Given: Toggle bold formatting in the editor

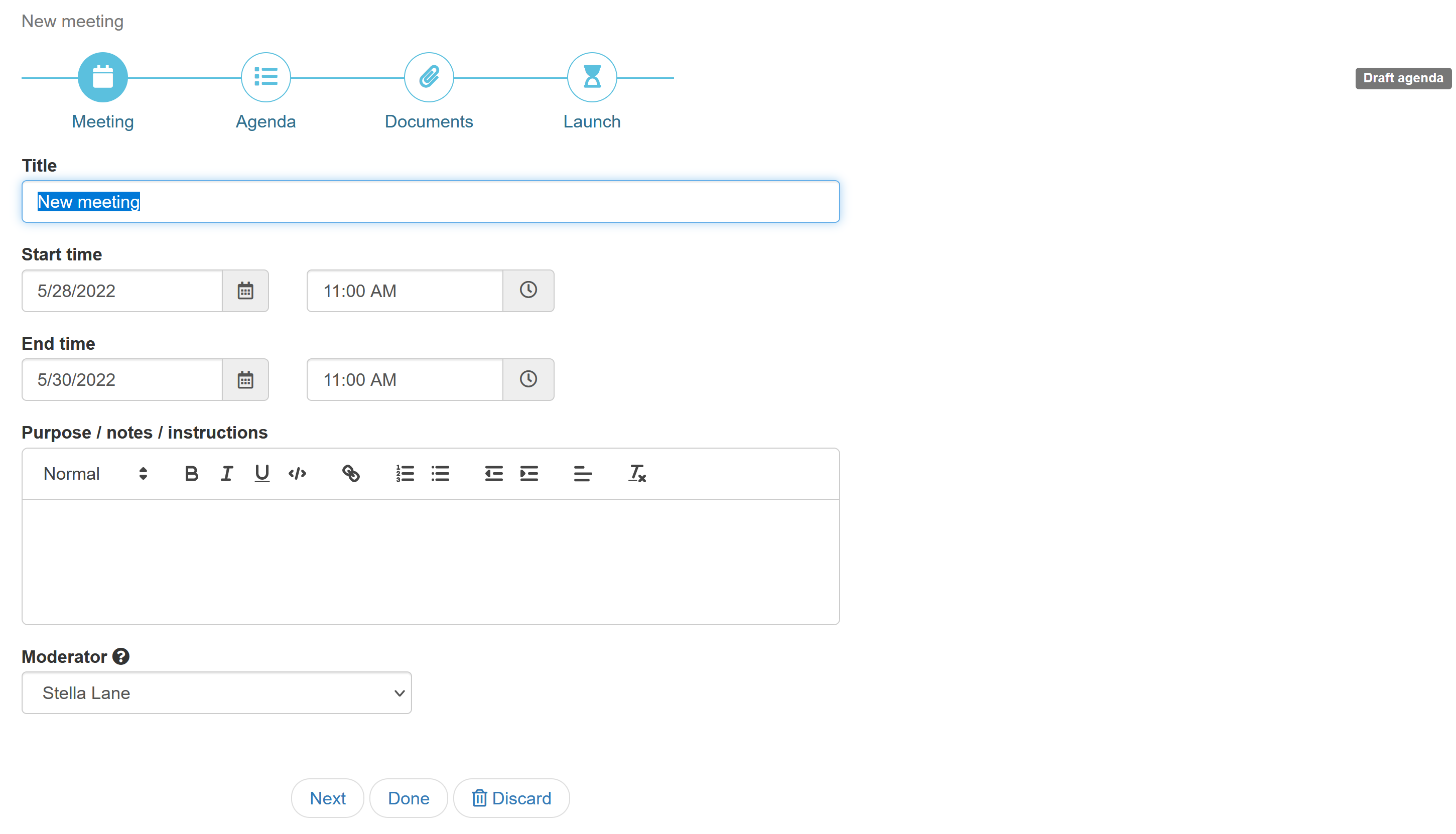Looking at the screenshot, I should 191,474.
